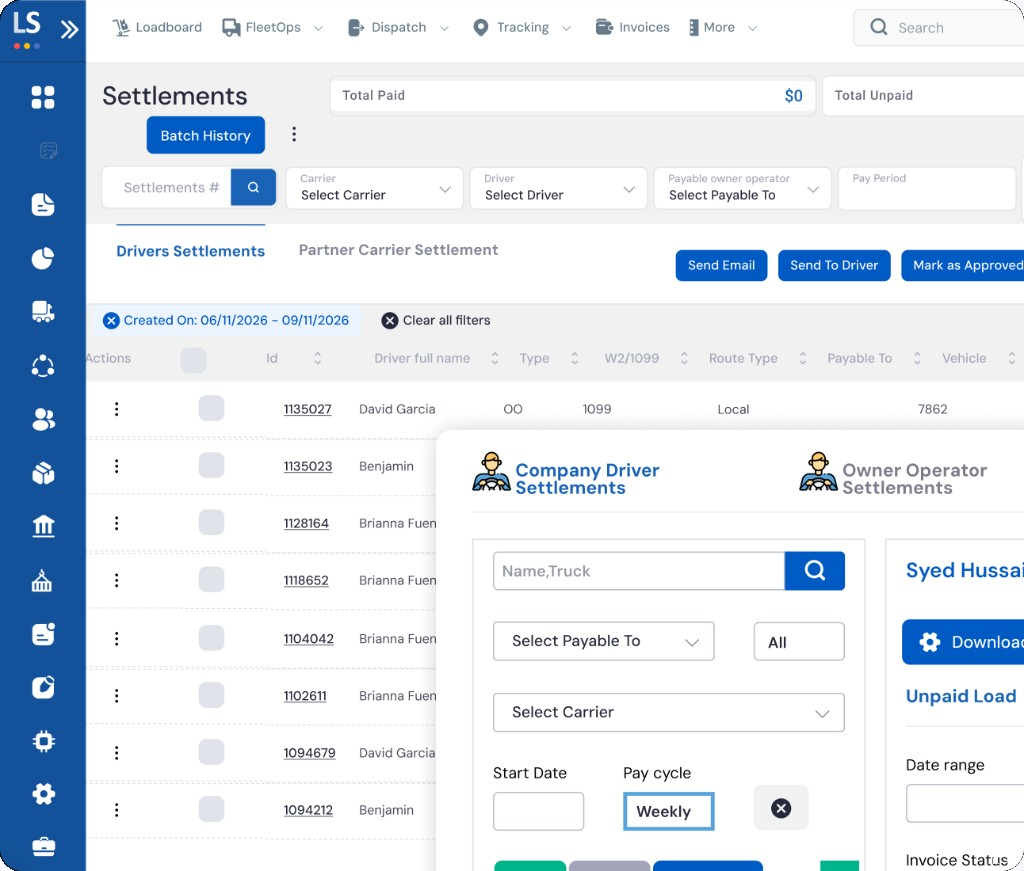Expand the Dispatch menu
This screenshot has width=1024, height=871.
398,27
